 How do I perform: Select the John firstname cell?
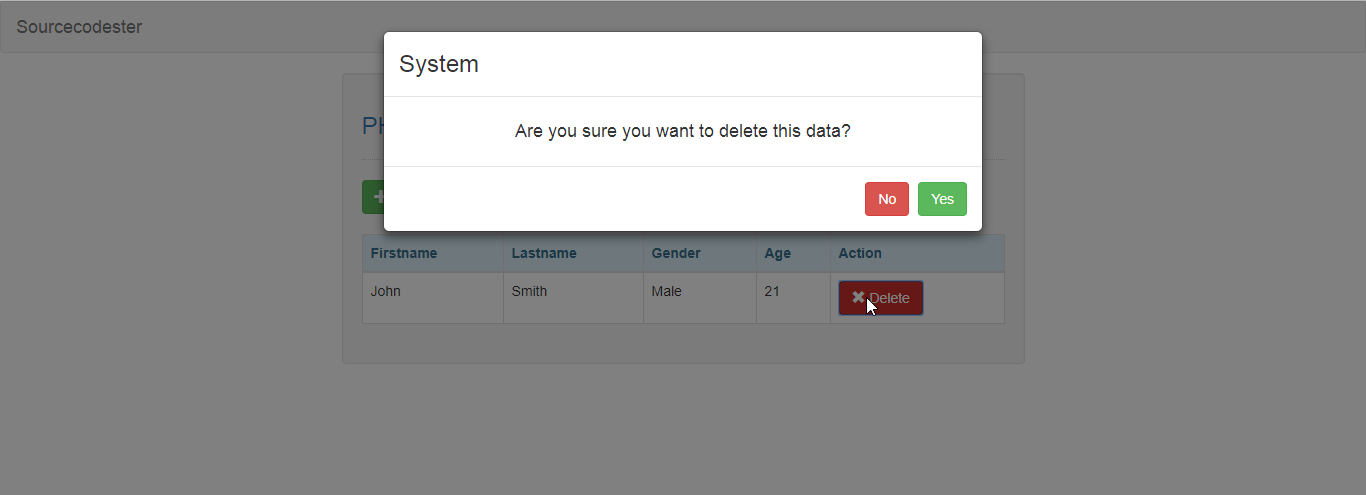tap(386, 292)
